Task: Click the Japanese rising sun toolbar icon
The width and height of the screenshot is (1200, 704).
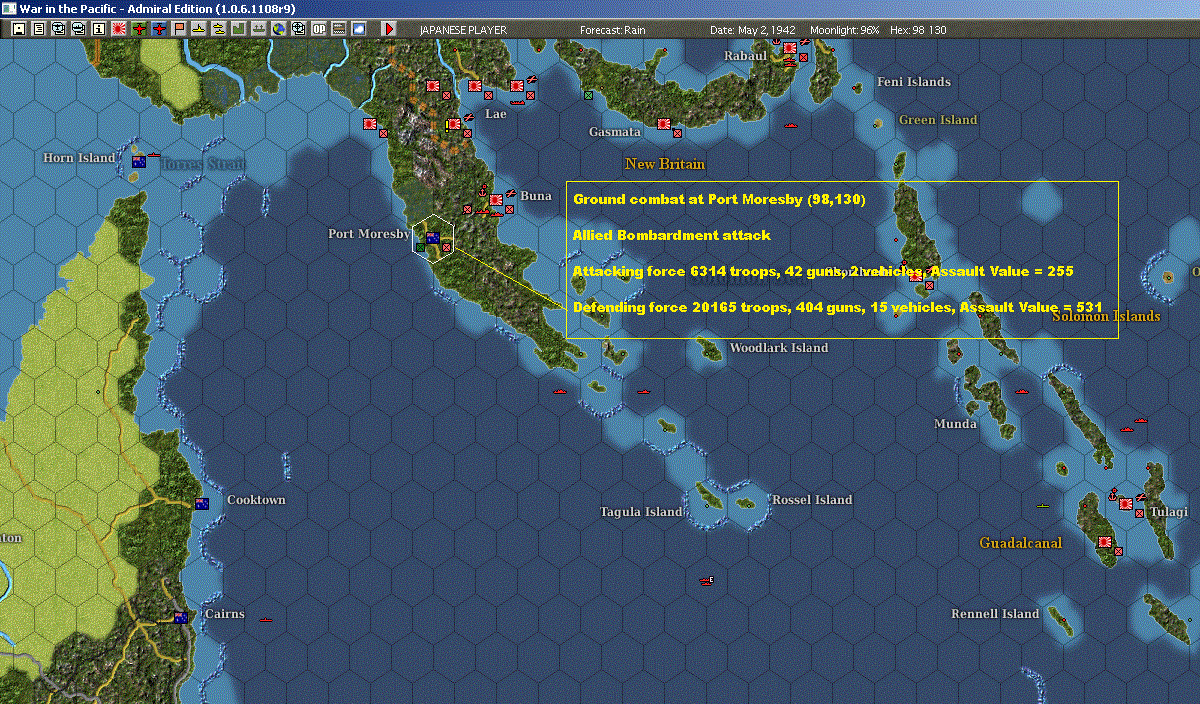Action: click(x=118, y=29)
